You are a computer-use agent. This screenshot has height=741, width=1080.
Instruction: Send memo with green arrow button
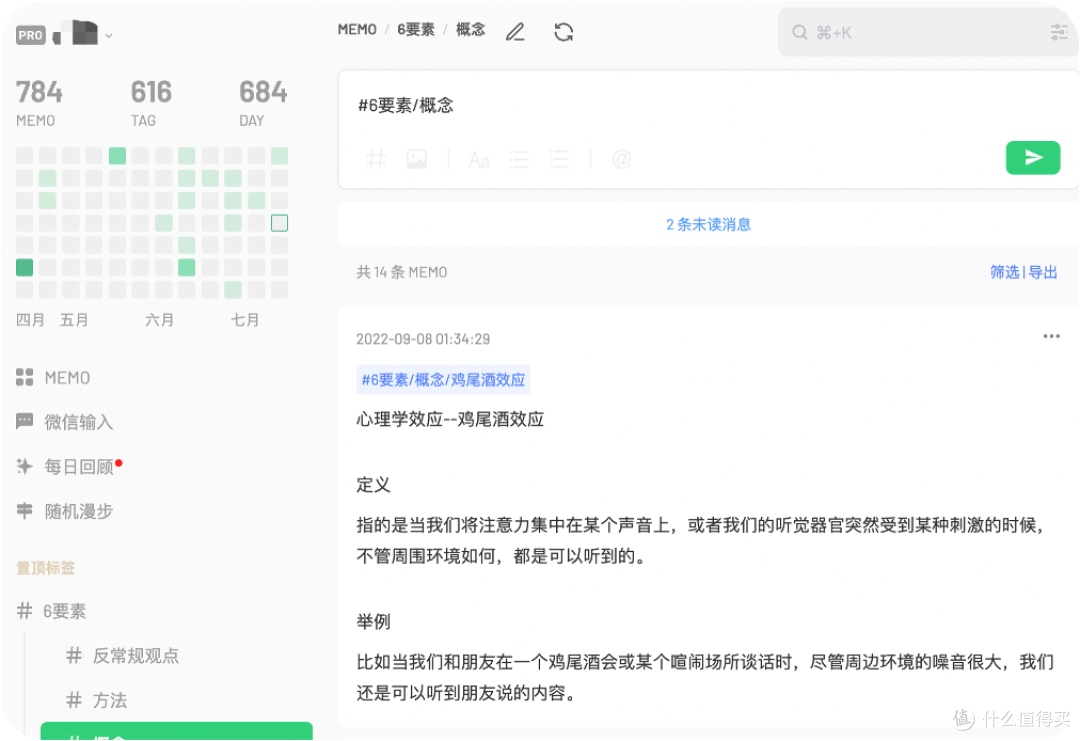pos(1032,158)
